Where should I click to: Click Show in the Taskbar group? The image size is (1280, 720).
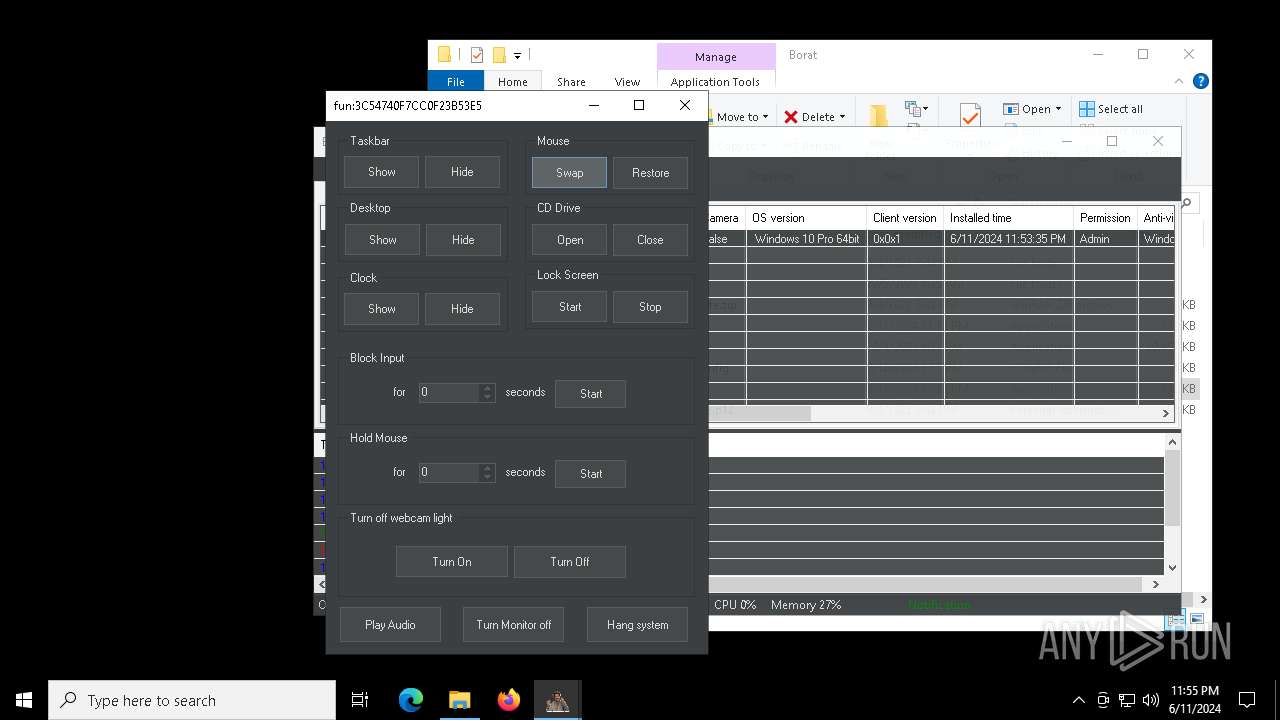tap(381, 172)
